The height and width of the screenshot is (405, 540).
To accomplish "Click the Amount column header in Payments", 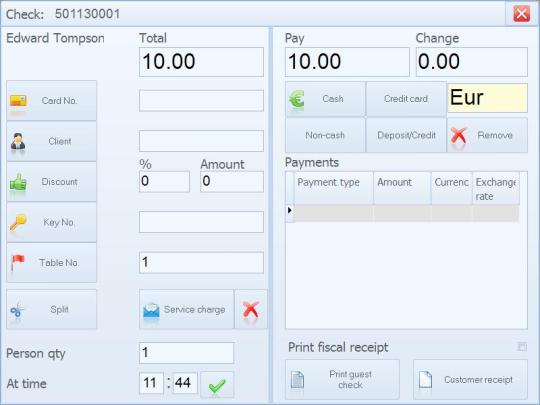I will (x=402, y=188).
